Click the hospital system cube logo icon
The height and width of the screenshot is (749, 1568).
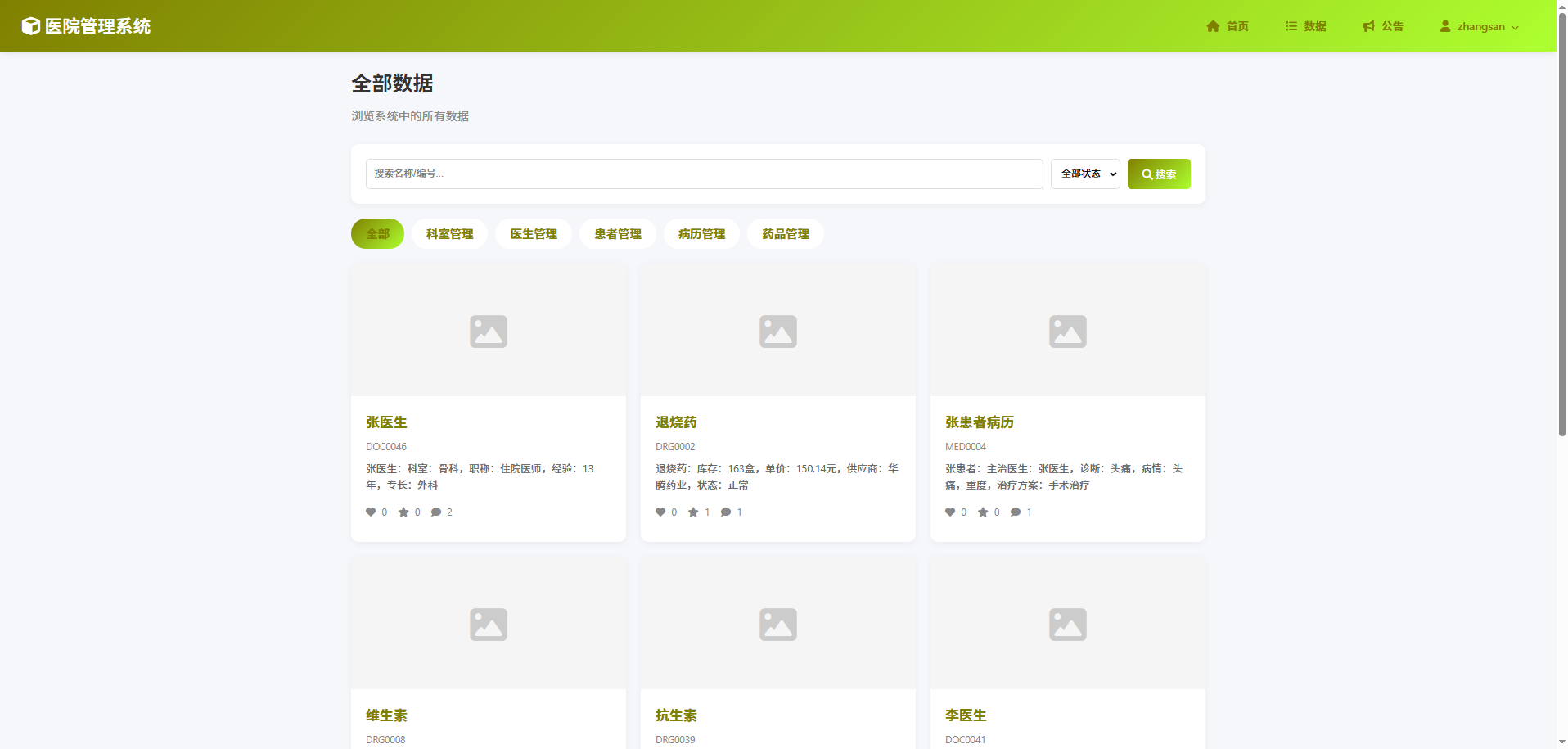coord(30,26)
